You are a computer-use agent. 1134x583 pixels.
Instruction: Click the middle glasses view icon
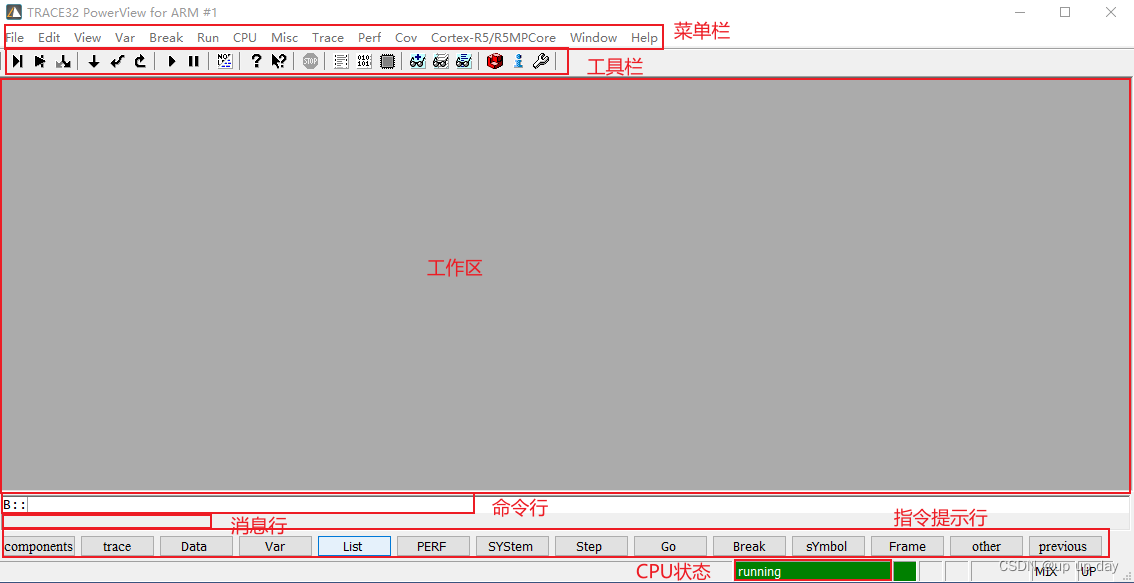440,61
